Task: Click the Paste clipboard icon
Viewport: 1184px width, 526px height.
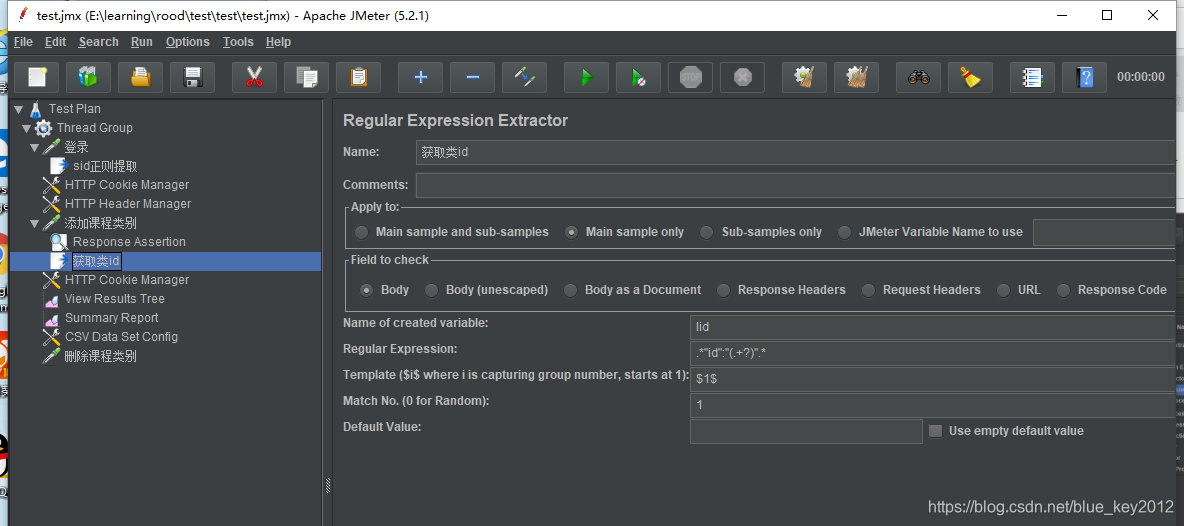Action: (359, 77)
